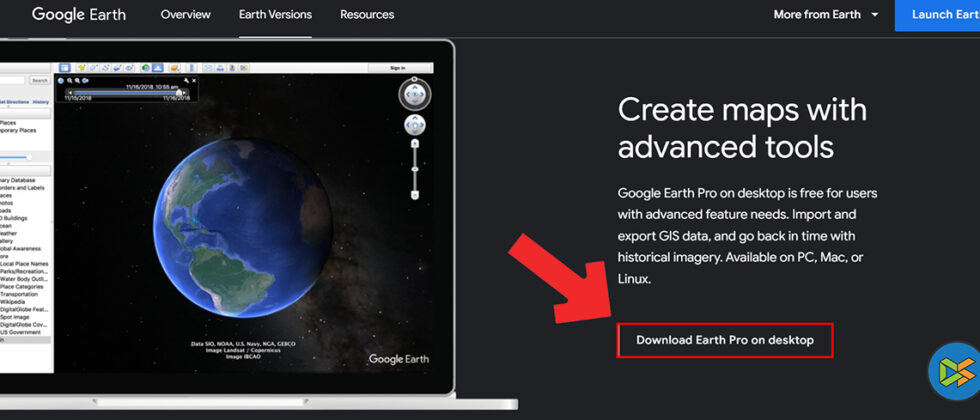Select the Earth Versions tab
The height and width of the screenshot is (420, 980).
tap(275, 14)
